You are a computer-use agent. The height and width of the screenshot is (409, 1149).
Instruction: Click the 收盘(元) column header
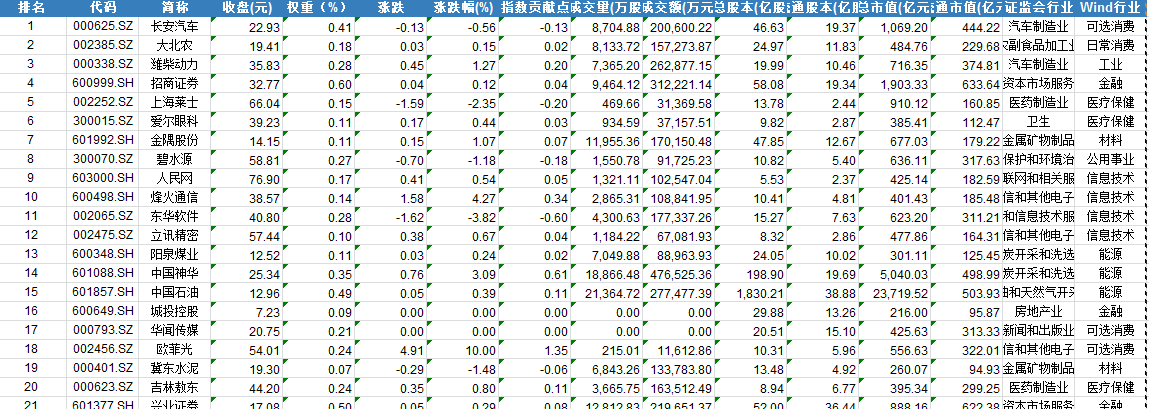click(x=247, y=8)
